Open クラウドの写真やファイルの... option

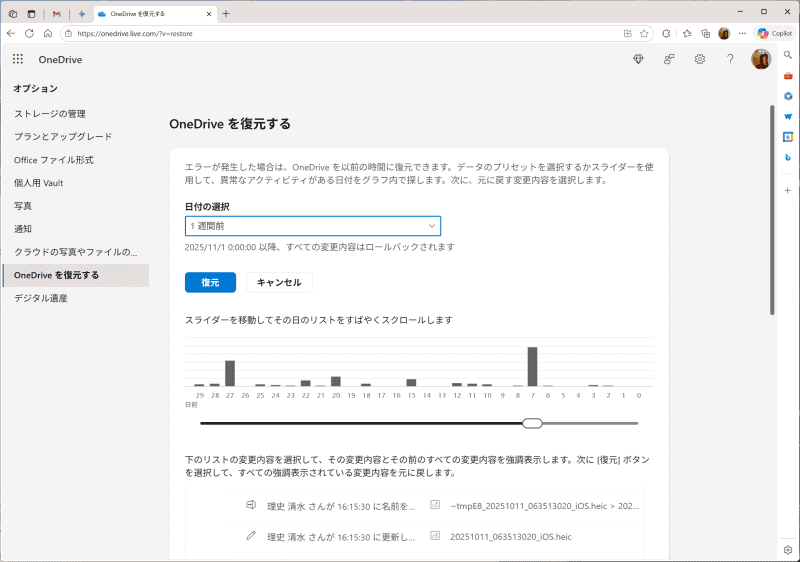(x=76, y=252)
